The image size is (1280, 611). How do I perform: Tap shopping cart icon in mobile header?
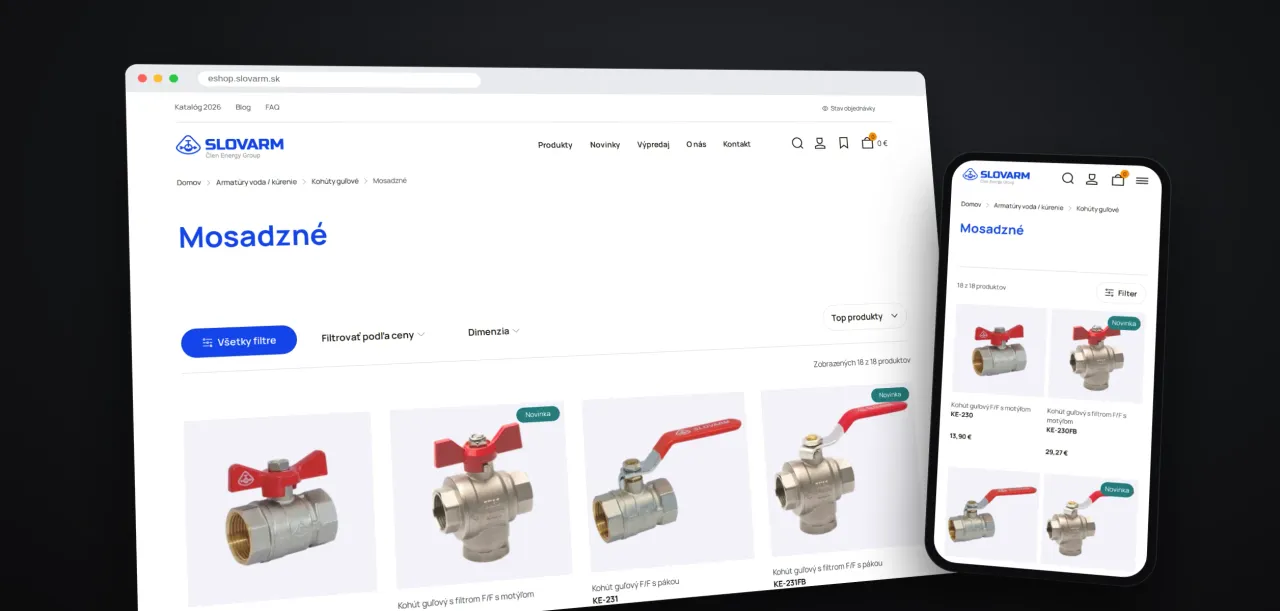[x=1118, y=179]
